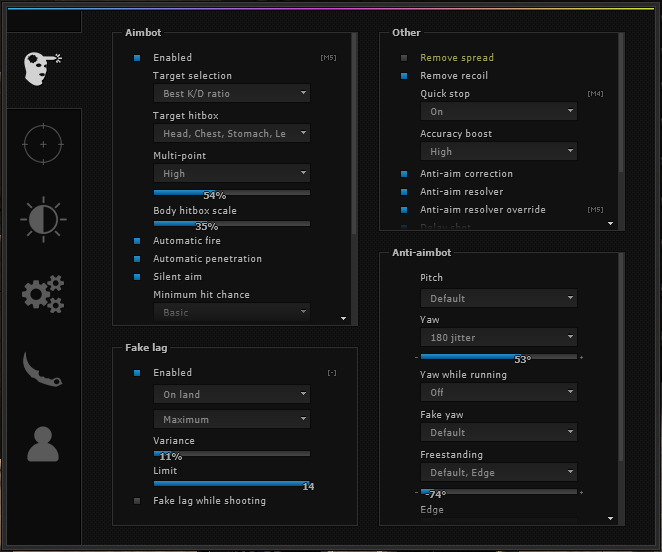Open the Target selection dropdown
Screen dimensions: 662x552
(231, 94)
